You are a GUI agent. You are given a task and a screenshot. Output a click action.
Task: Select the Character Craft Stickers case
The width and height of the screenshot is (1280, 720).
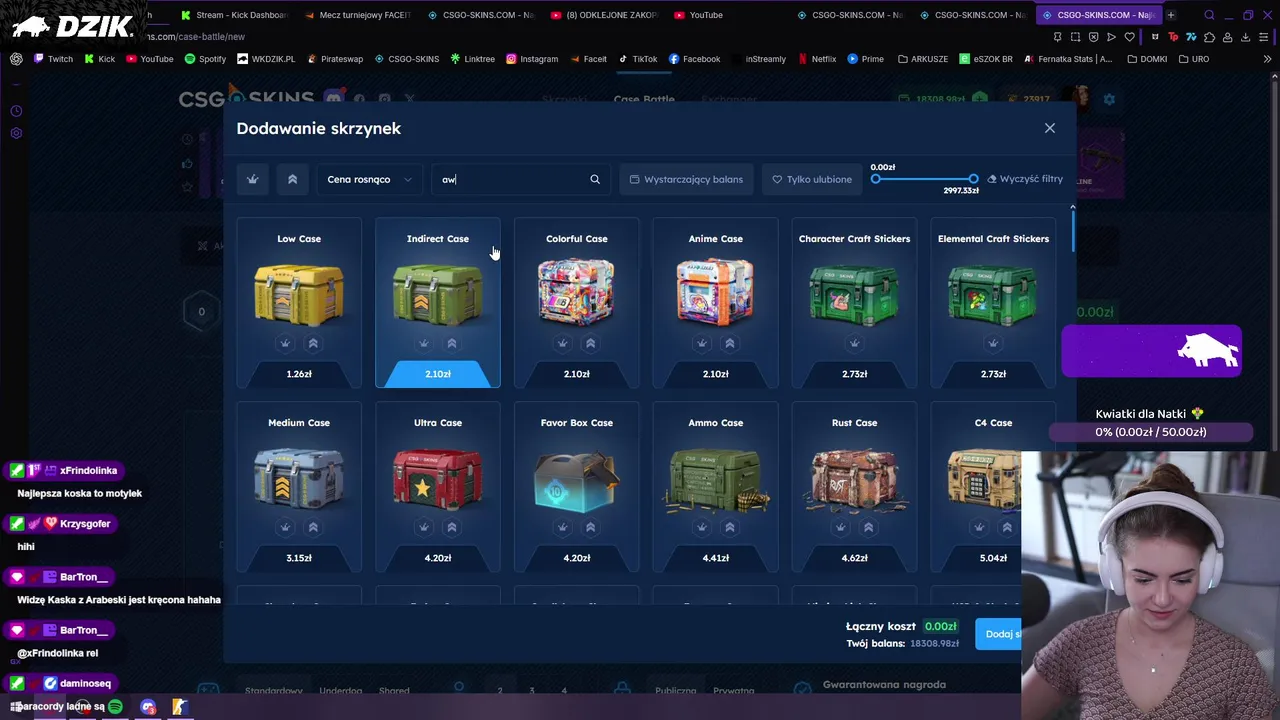pos(854,303)
